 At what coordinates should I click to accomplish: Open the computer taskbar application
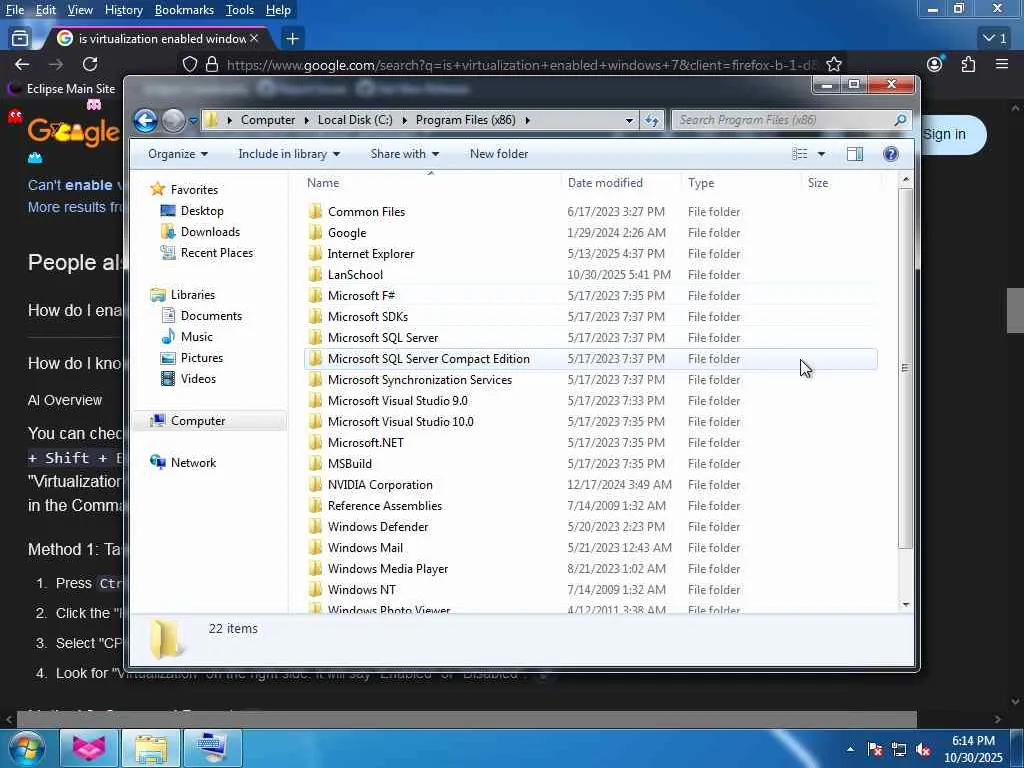click(x=213, y=748)
